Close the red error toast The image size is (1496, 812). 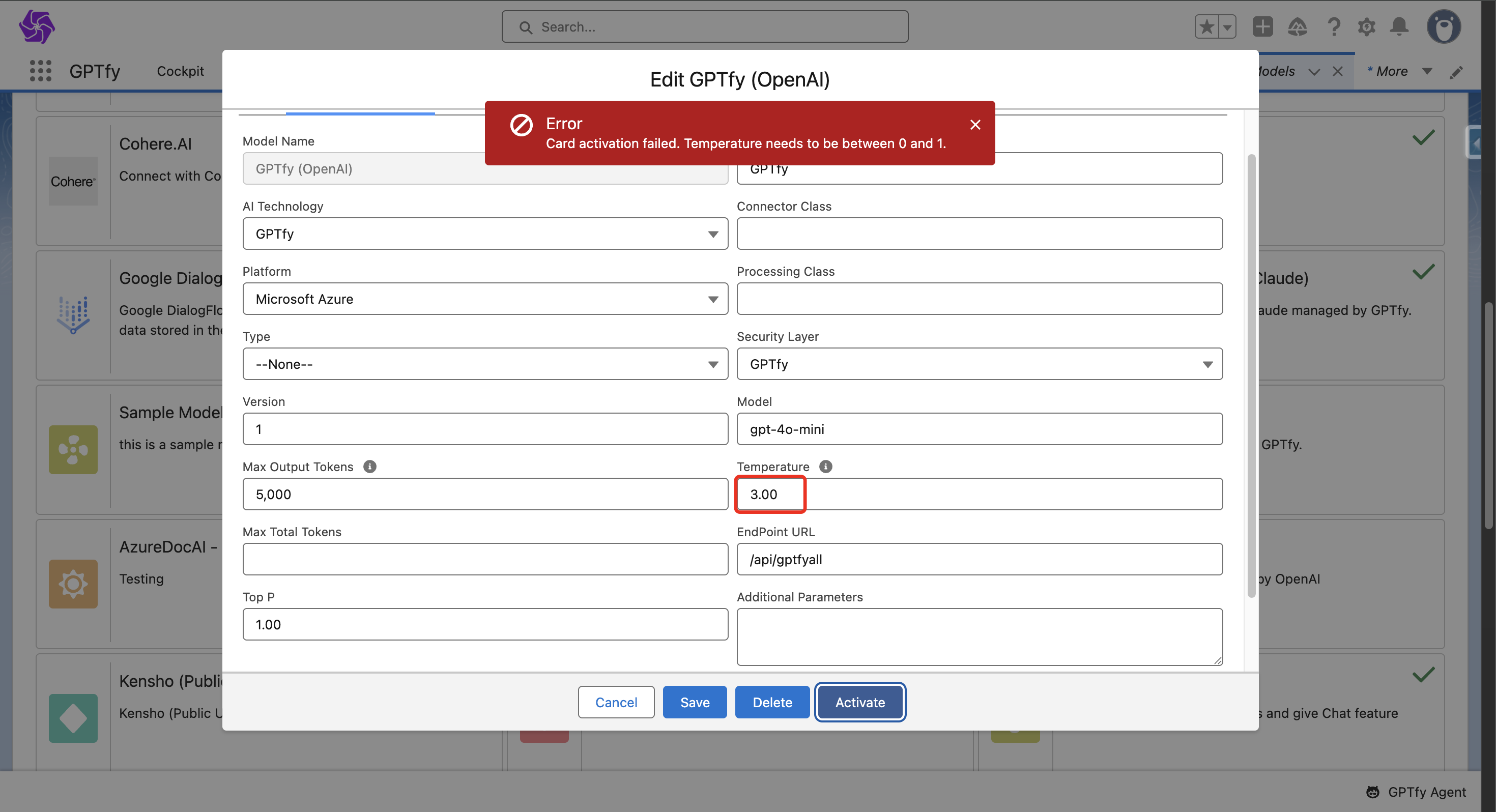(975, 125)
